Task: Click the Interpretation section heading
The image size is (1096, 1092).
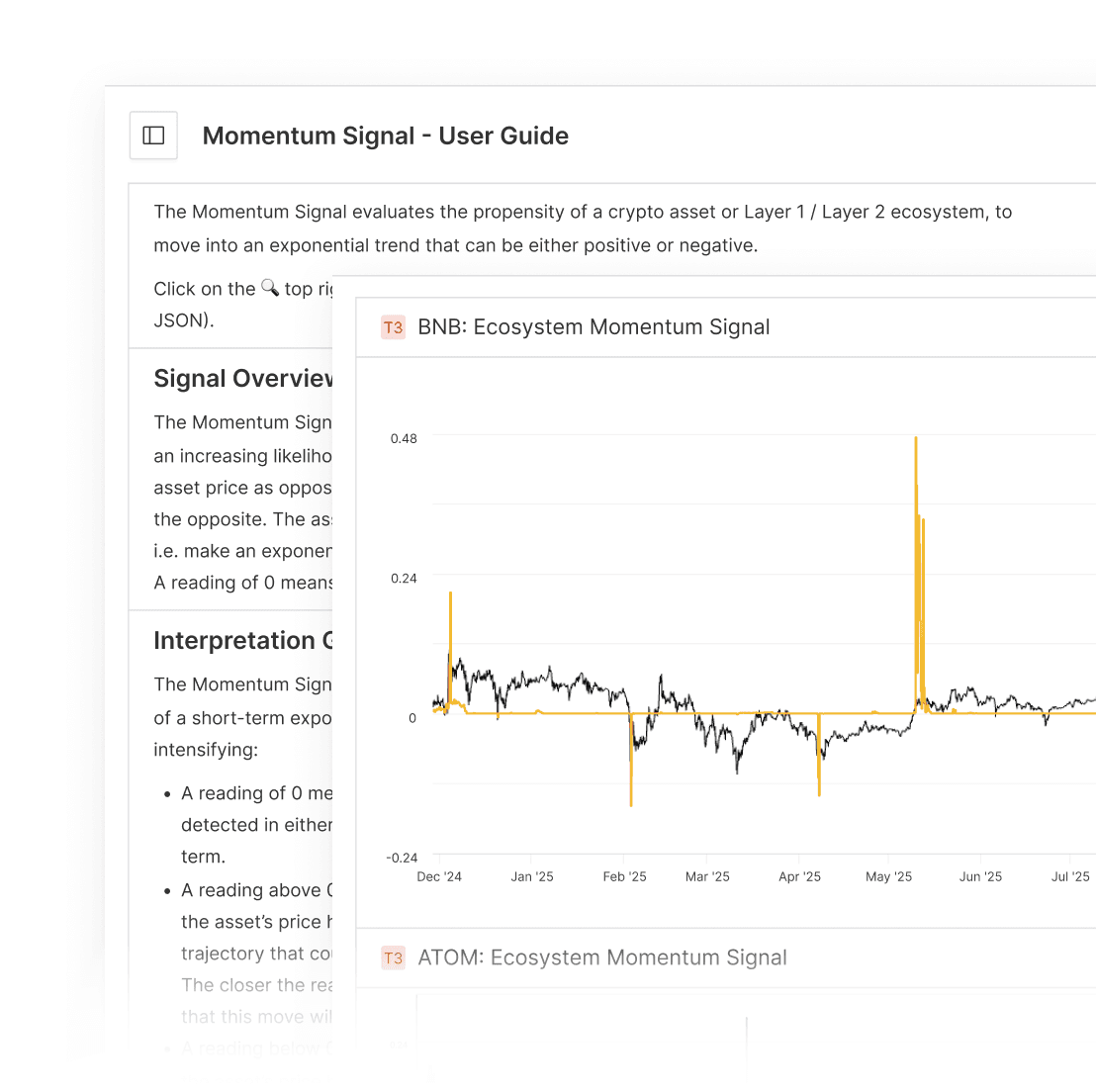Action: pos(242,640)
